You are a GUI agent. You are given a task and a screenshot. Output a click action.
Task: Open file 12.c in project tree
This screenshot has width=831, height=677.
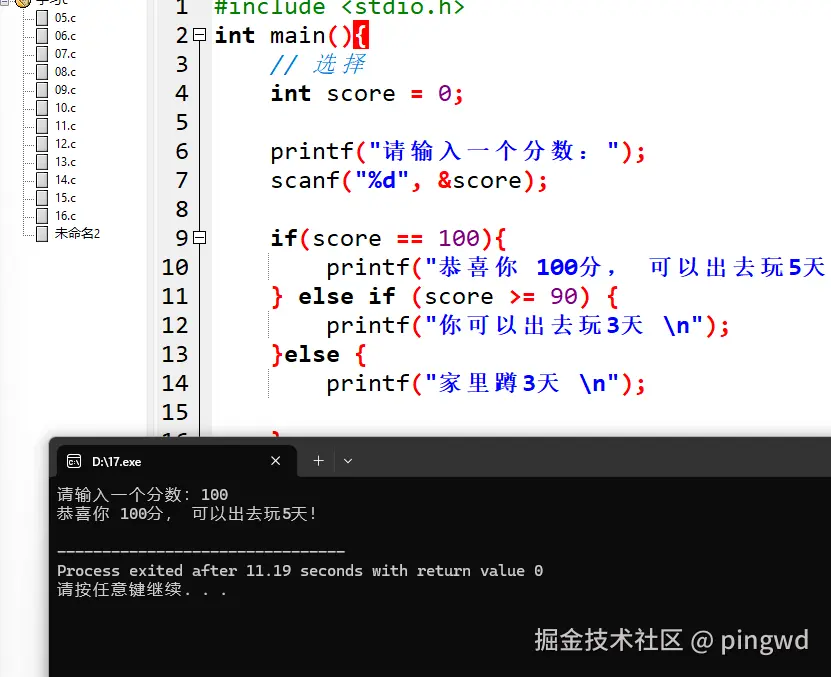click(x=65, y=144)
